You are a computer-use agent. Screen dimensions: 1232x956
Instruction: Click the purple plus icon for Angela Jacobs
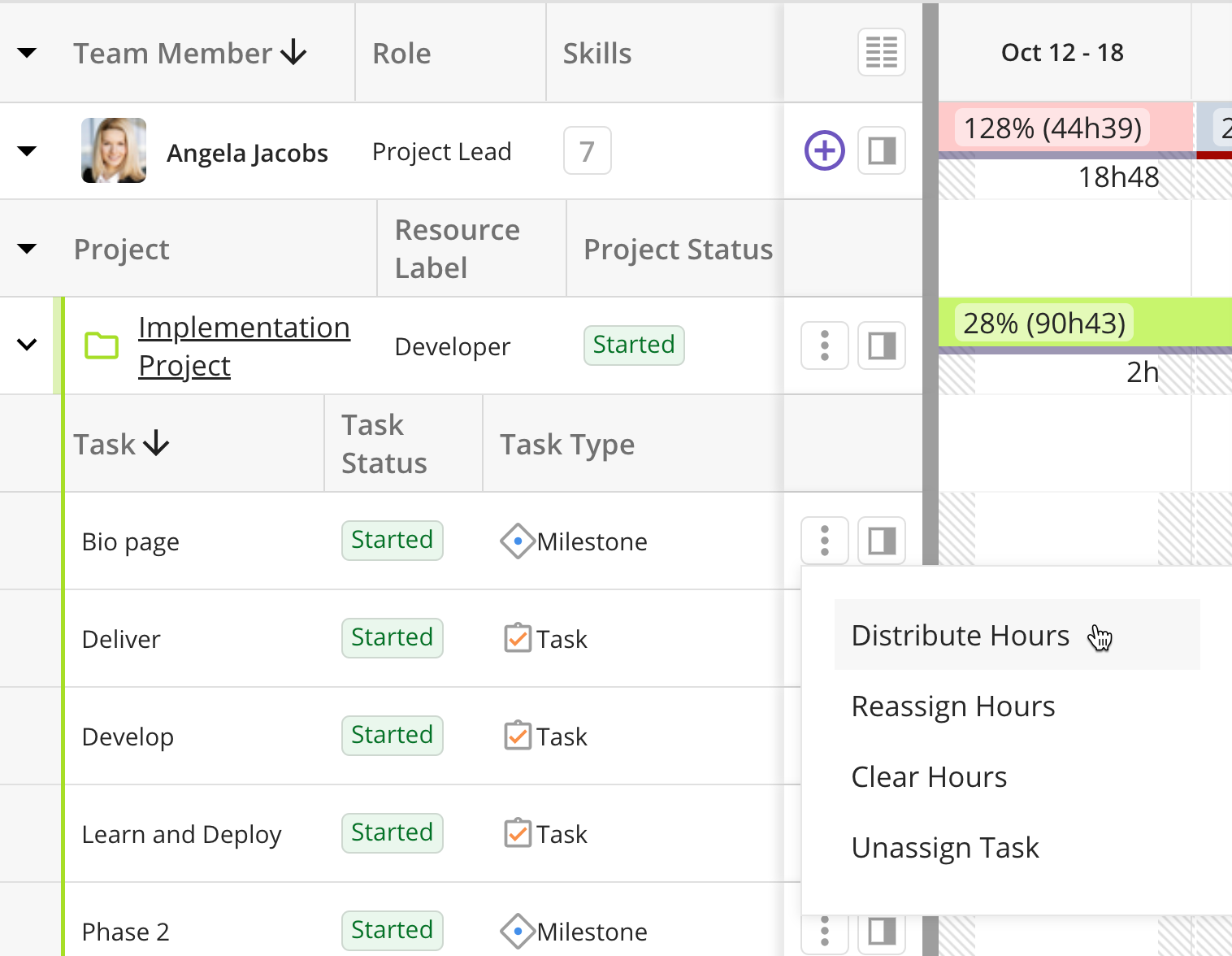click(824, 150)
